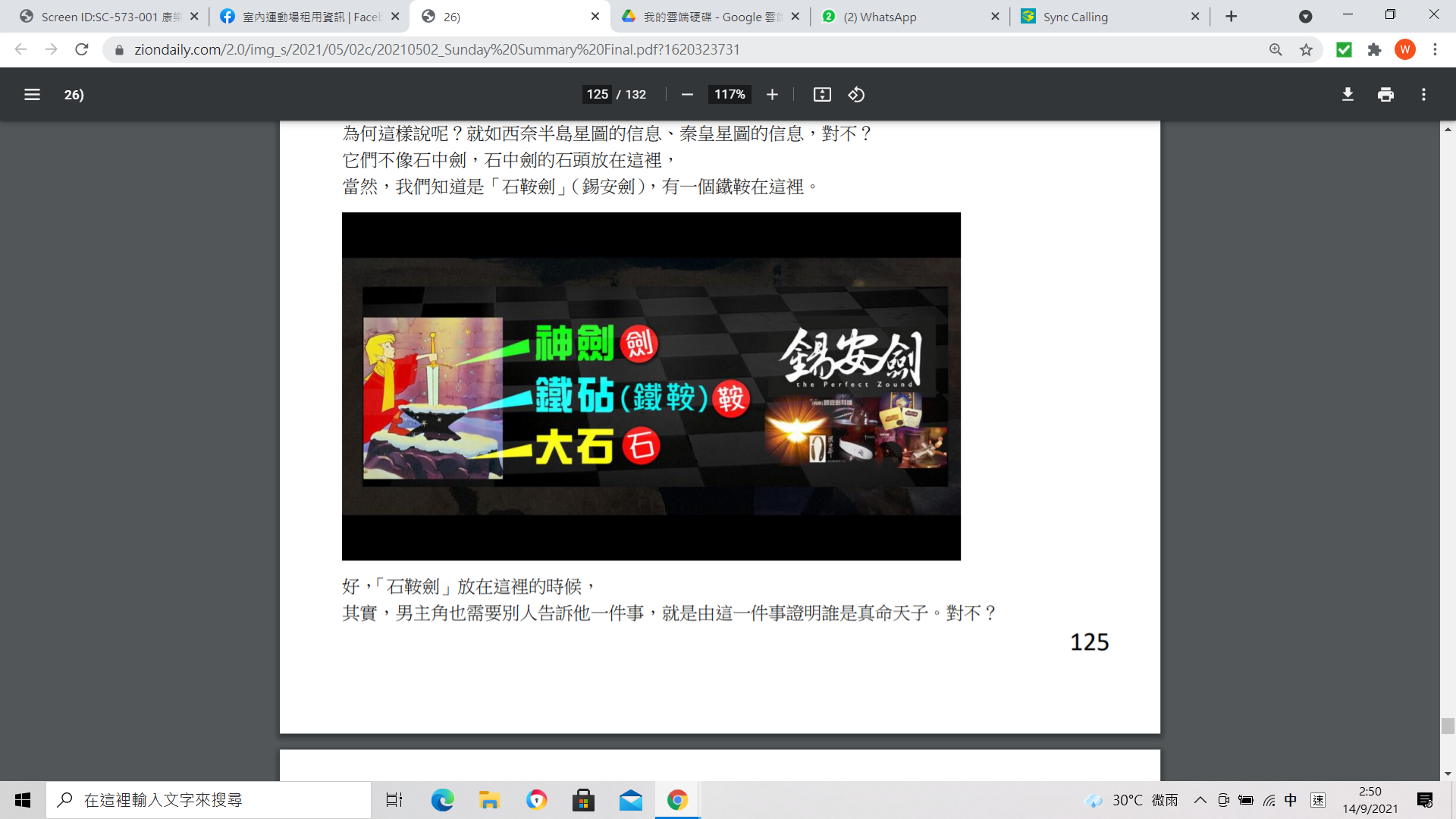
Task: Click the Windows taskbar search box
Action: coord(209,800)
